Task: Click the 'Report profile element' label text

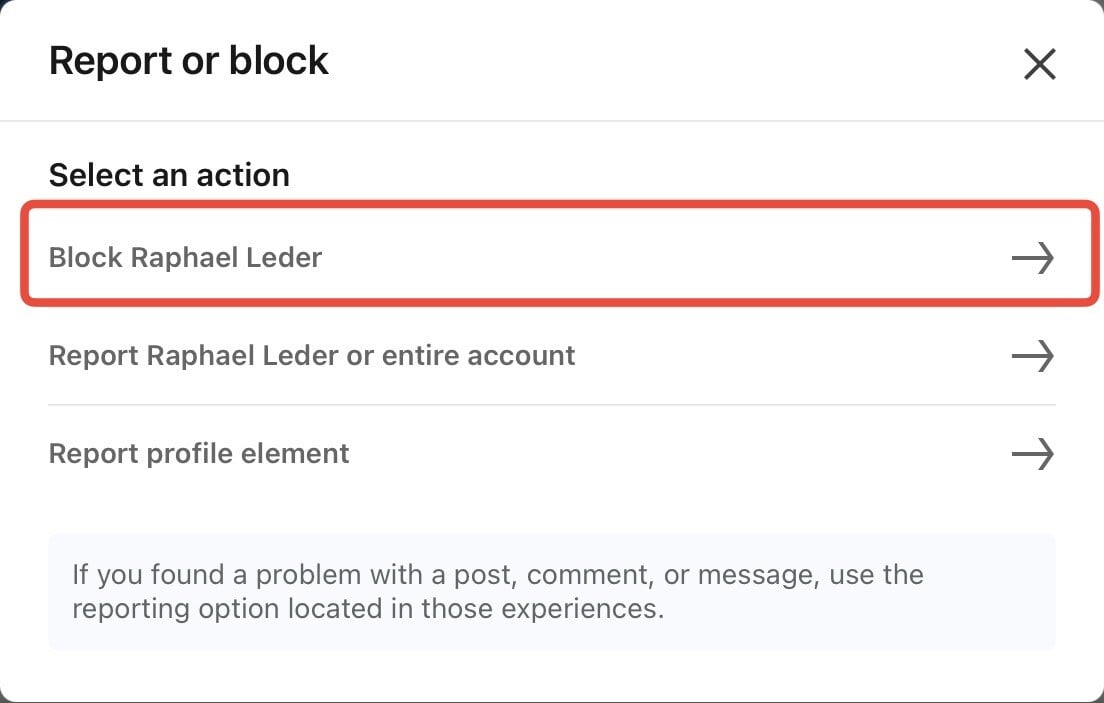Action: [x=199, y=454]
